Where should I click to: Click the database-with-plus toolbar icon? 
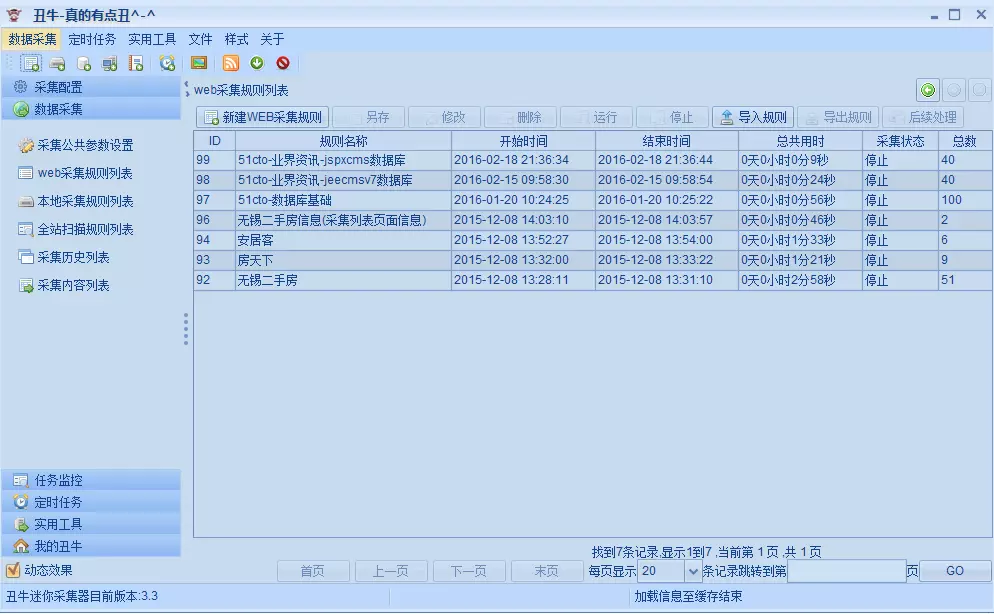coord(83,63)
